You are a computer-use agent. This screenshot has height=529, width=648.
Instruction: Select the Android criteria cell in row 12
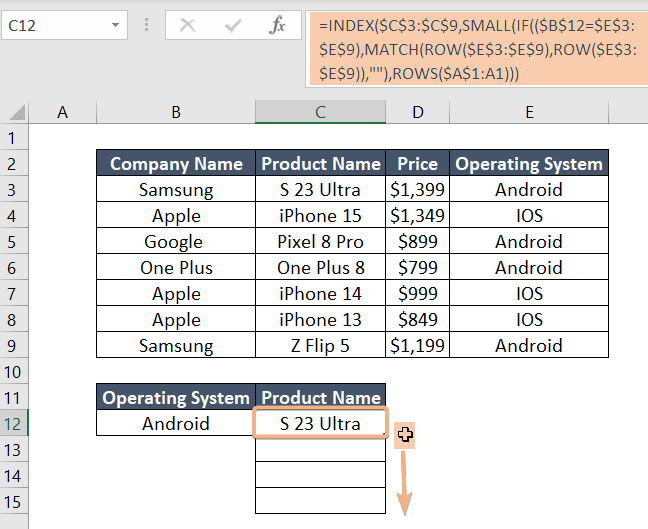click(176, 423)
